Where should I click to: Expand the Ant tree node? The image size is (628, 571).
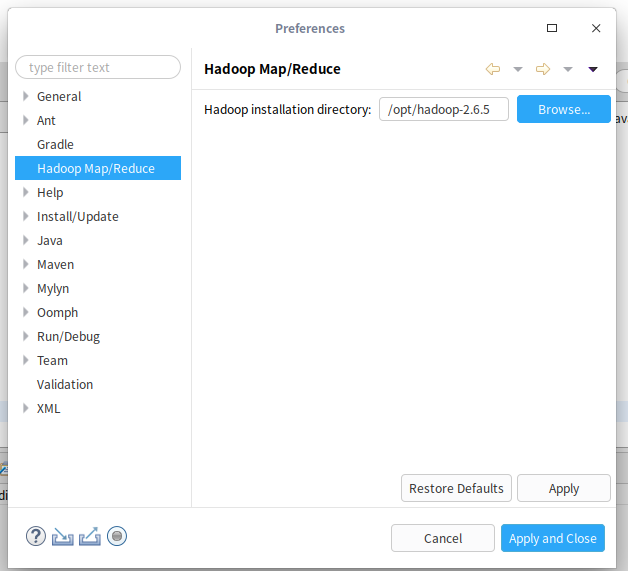pos(26,120)
